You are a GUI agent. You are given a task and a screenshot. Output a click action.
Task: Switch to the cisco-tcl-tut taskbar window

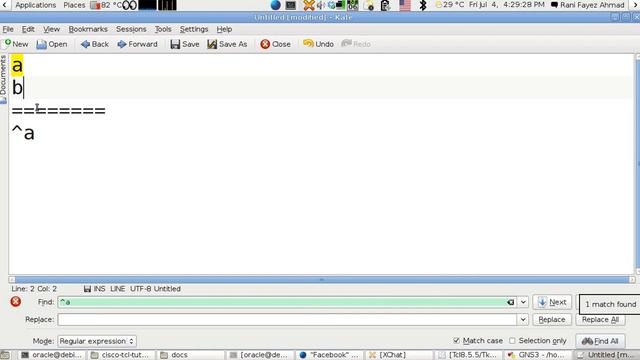pyautogui.click(x=120, y=355)
